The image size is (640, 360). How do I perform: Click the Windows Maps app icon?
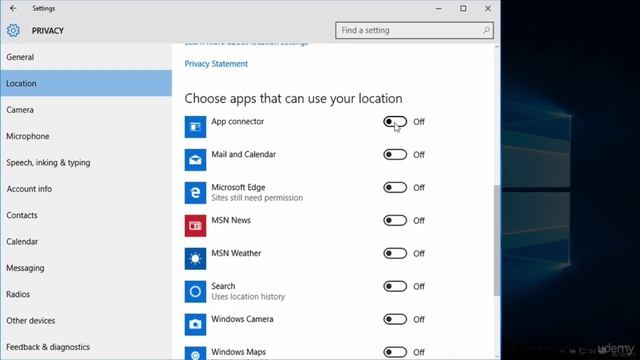(x=195, y=353)
